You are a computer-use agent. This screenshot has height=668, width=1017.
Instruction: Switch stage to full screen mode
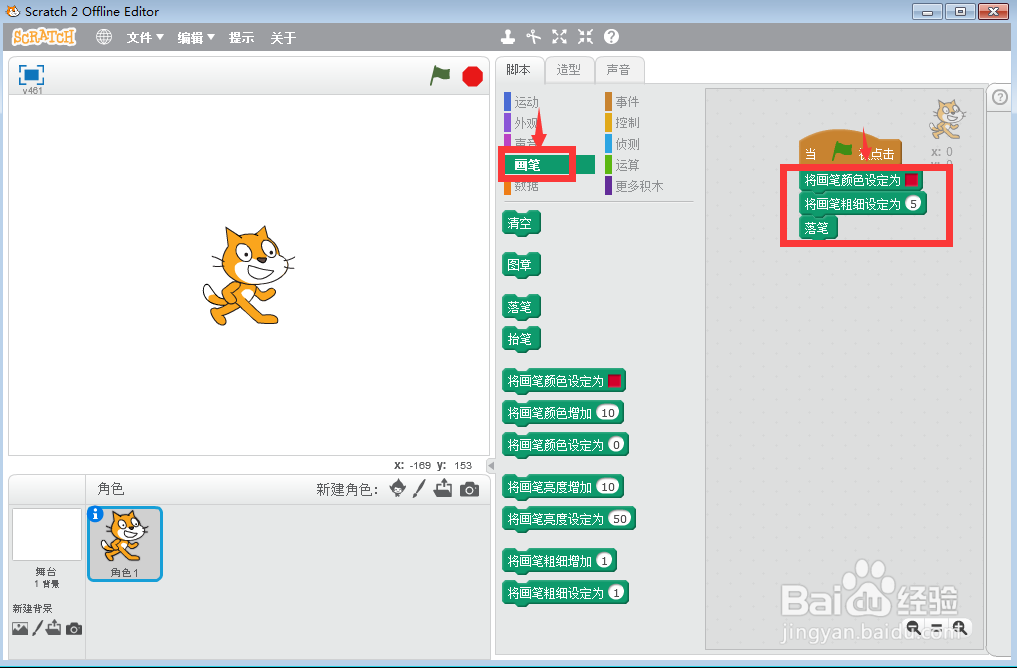click(x=31, y=75)
